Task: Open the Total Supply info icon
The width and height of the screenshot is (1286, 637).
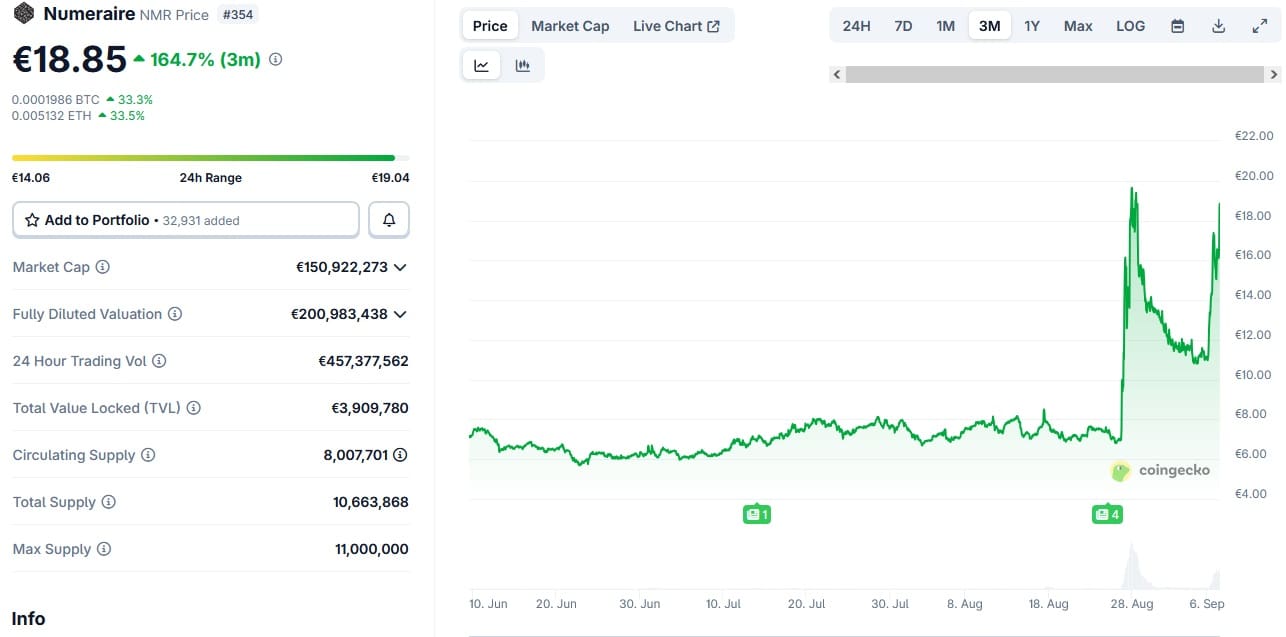Action: coord(109,502)
